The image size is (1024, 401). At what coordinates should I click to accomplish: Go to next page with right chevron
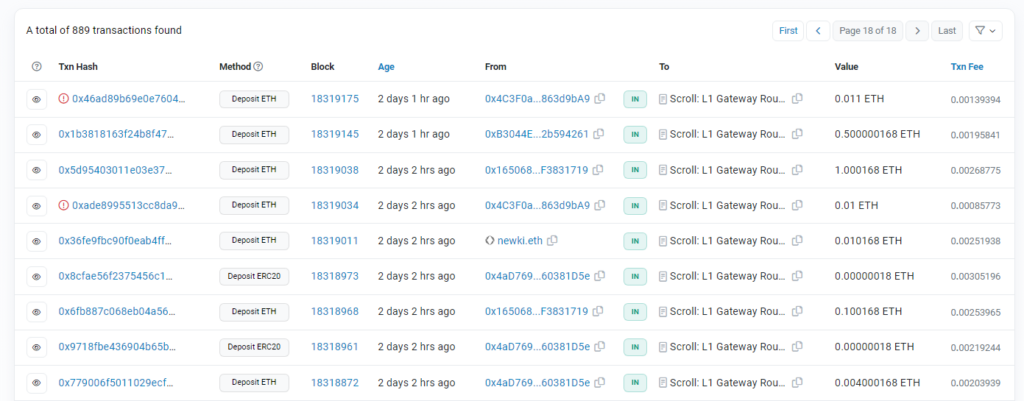click(918, 31)
